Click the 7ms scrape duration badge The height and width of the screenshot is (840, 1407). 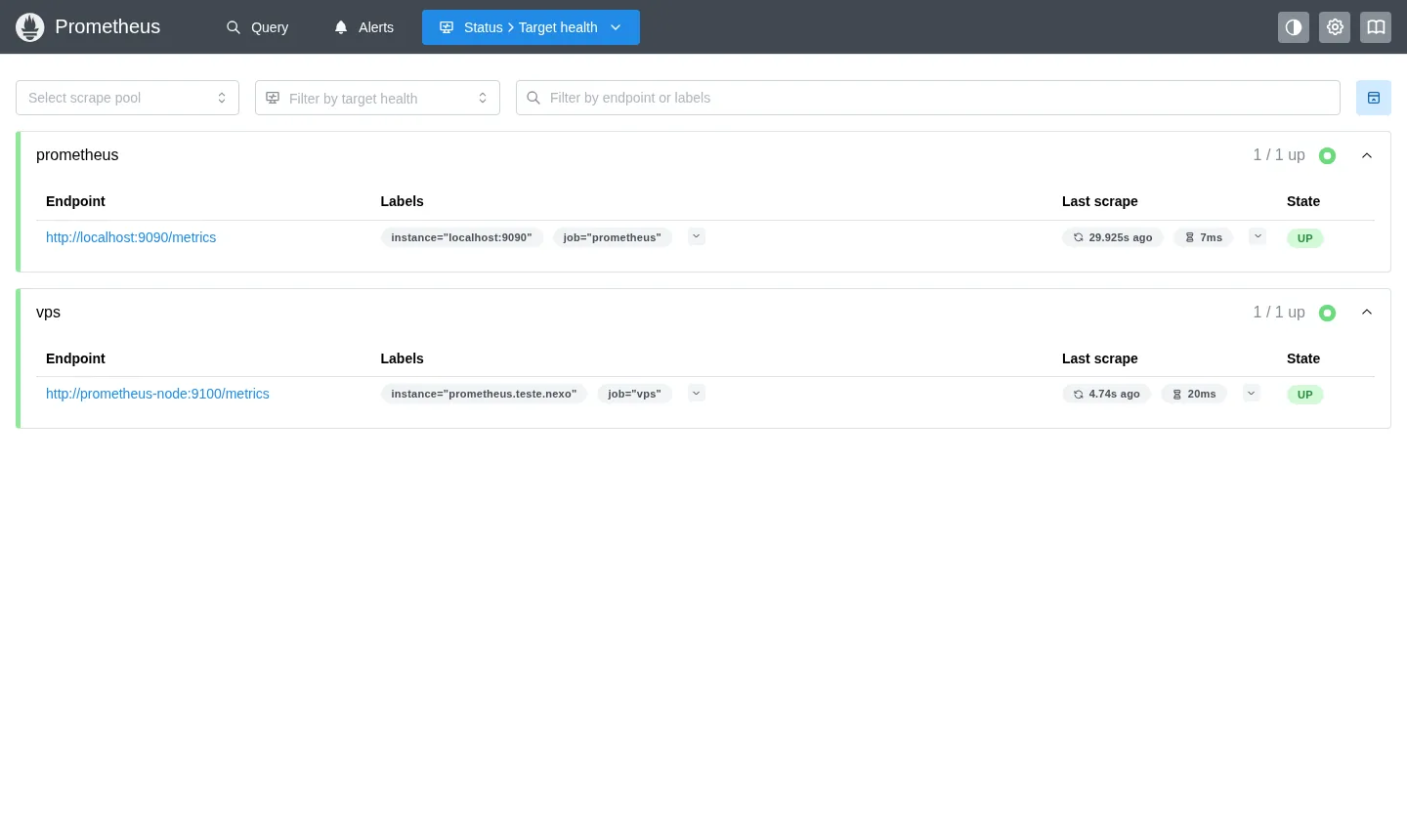pos(1204,237)
